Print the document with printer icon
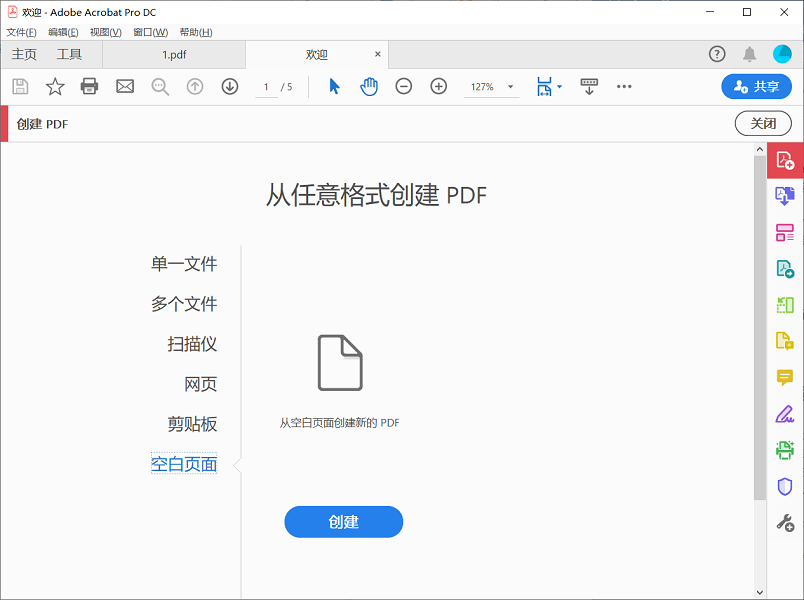 click(x=89, y=86)
